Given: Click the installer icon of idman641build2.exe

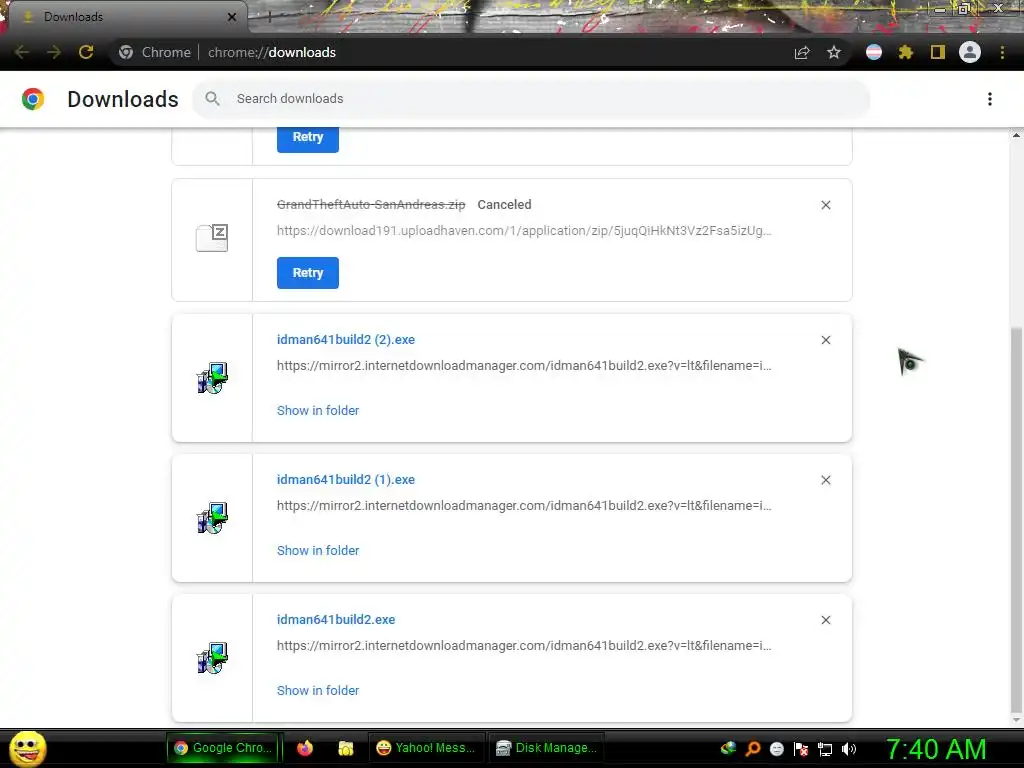Looking at the screenshot, I should 212,658.
